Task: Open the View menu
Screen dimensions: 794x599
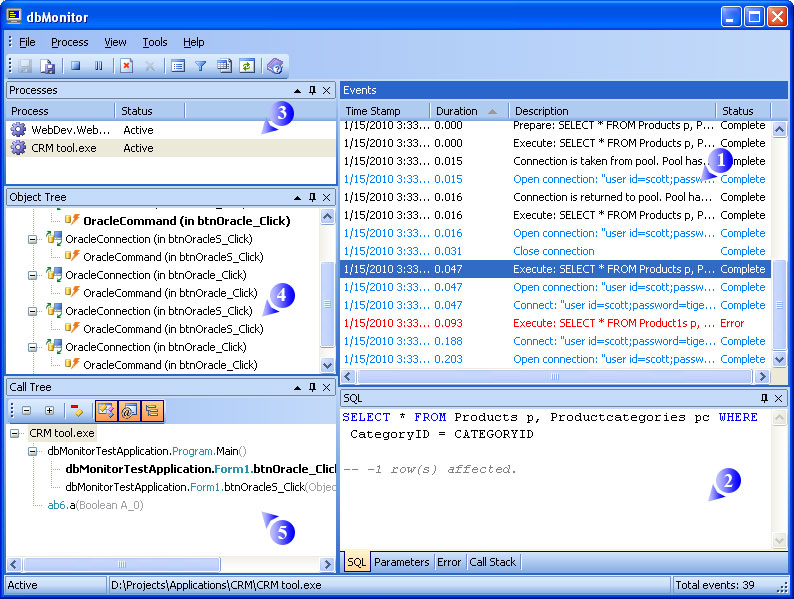Action: point(115,42)
